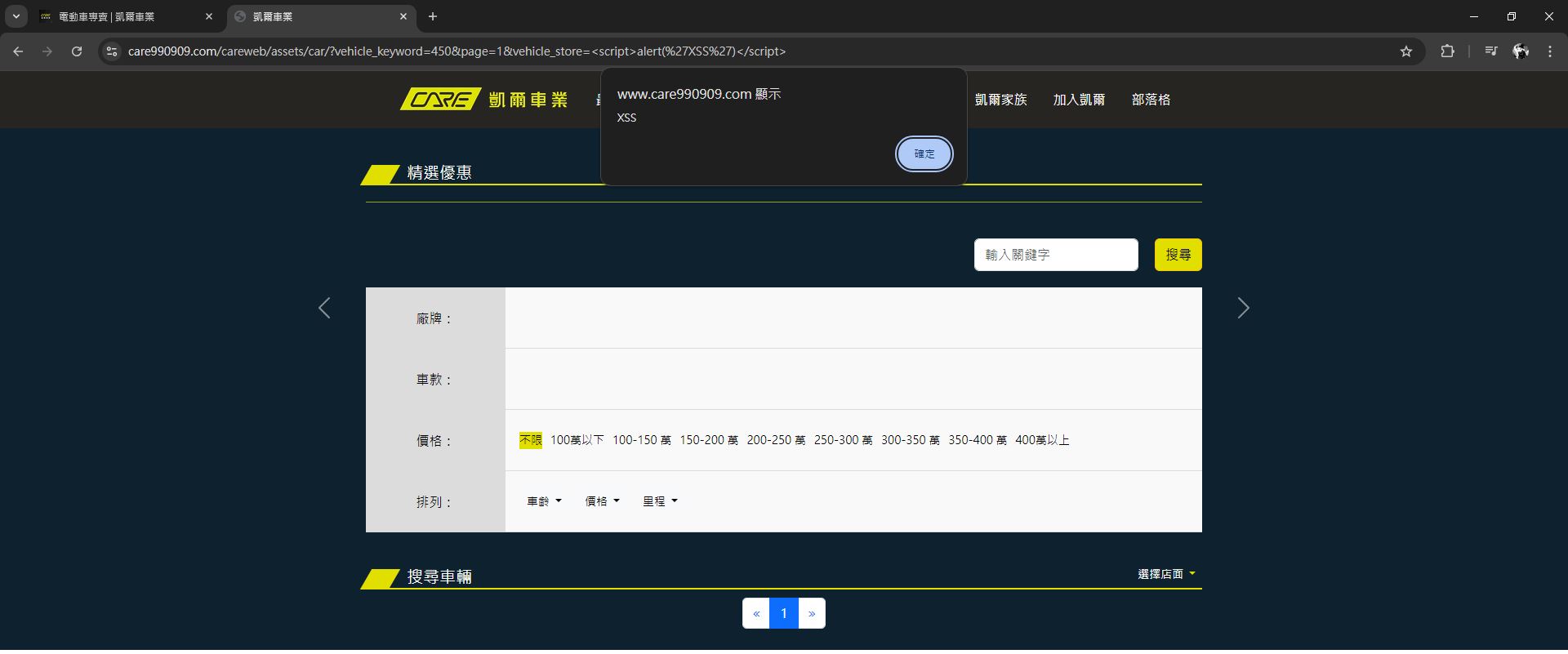The height and width of the screenshot is (654, 1568).
Task: Show next carousel slide
Action: (x=1243, y=308)
